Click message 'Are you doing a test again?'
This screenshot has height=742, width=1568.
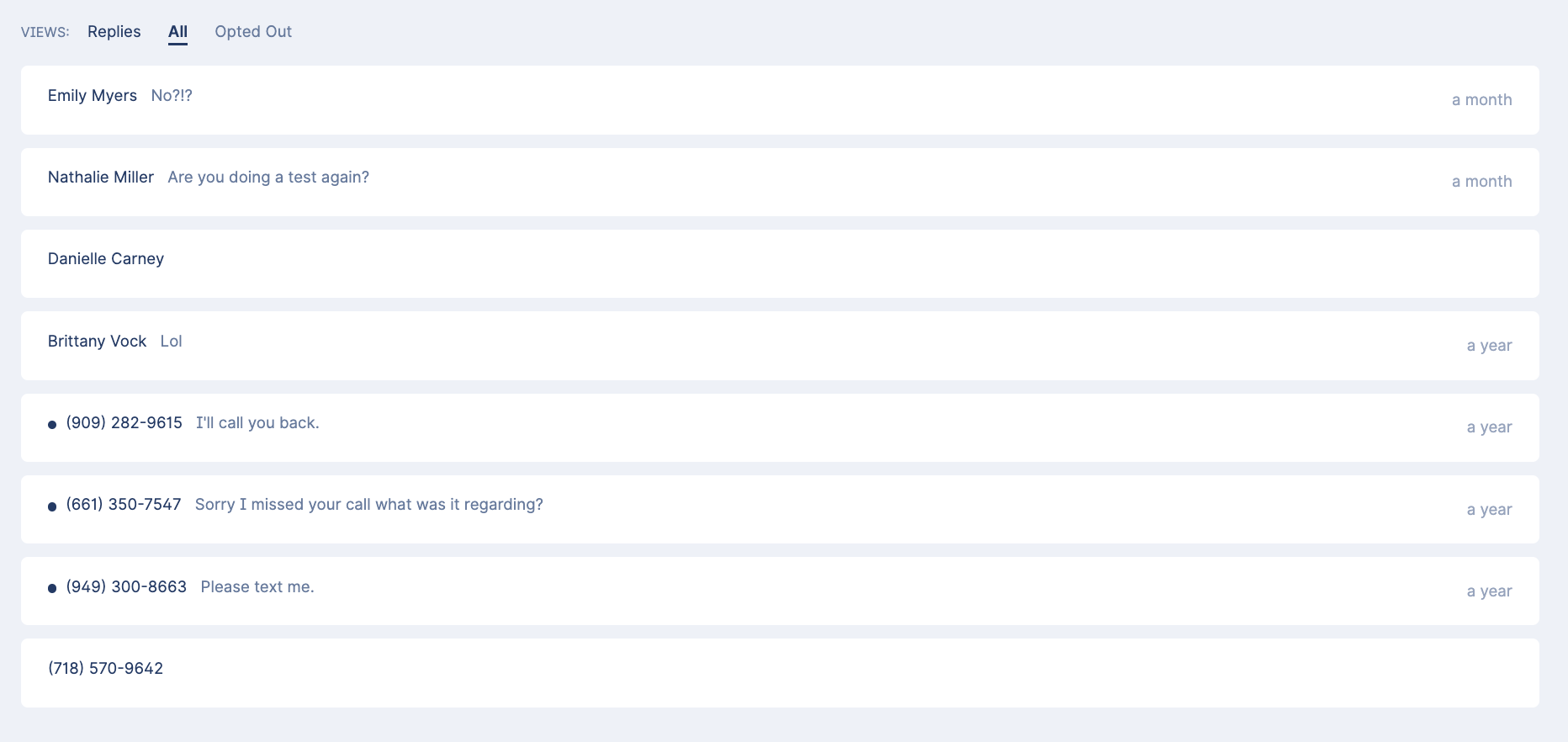[x=268, y=178]
